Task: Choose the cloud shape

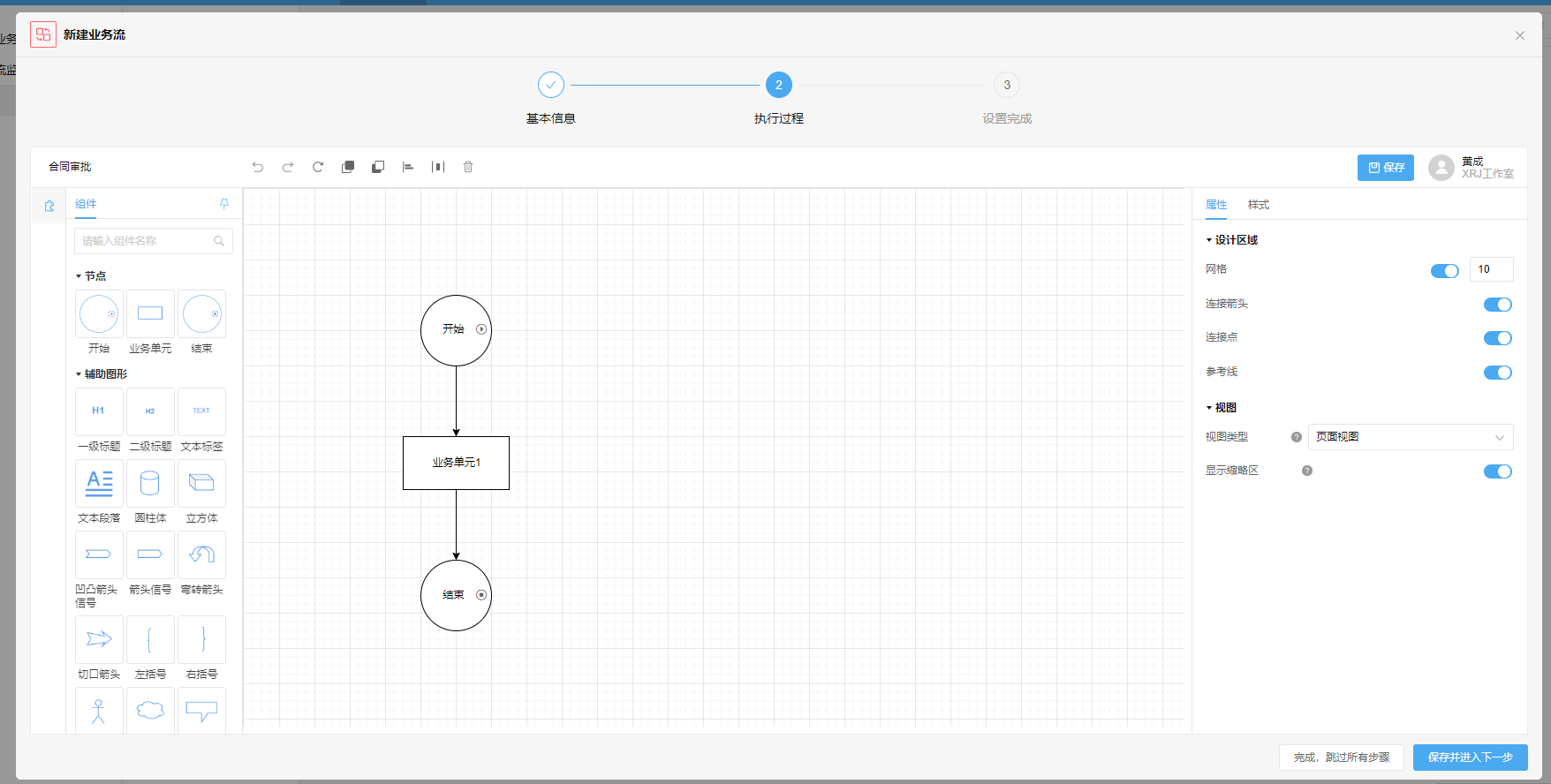Action: click(x=150, y=711)
